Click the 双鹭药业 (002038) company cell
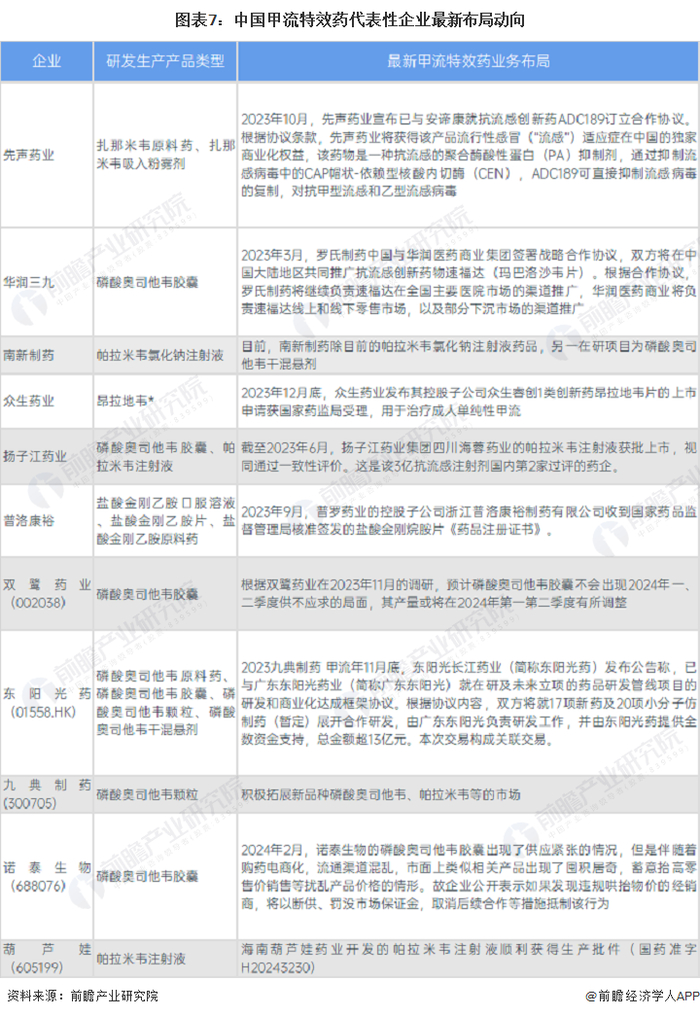700x1016 pixels. point(47,594)
